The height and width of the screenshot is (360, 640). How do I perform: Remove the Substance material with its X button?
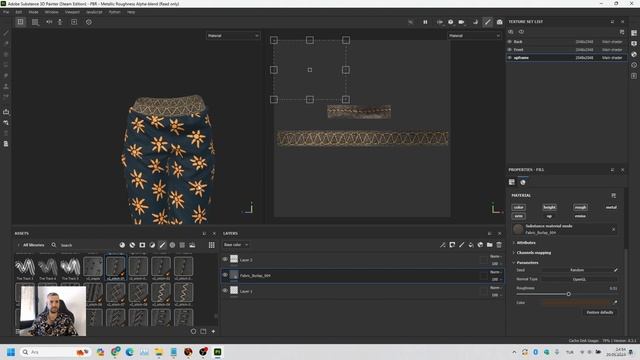click(x=613, y=229)
